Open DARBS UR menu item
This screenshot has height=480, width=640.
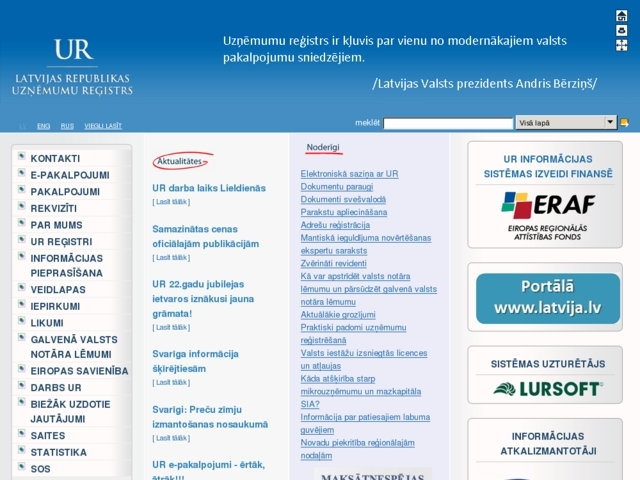[x=56, y=388]
